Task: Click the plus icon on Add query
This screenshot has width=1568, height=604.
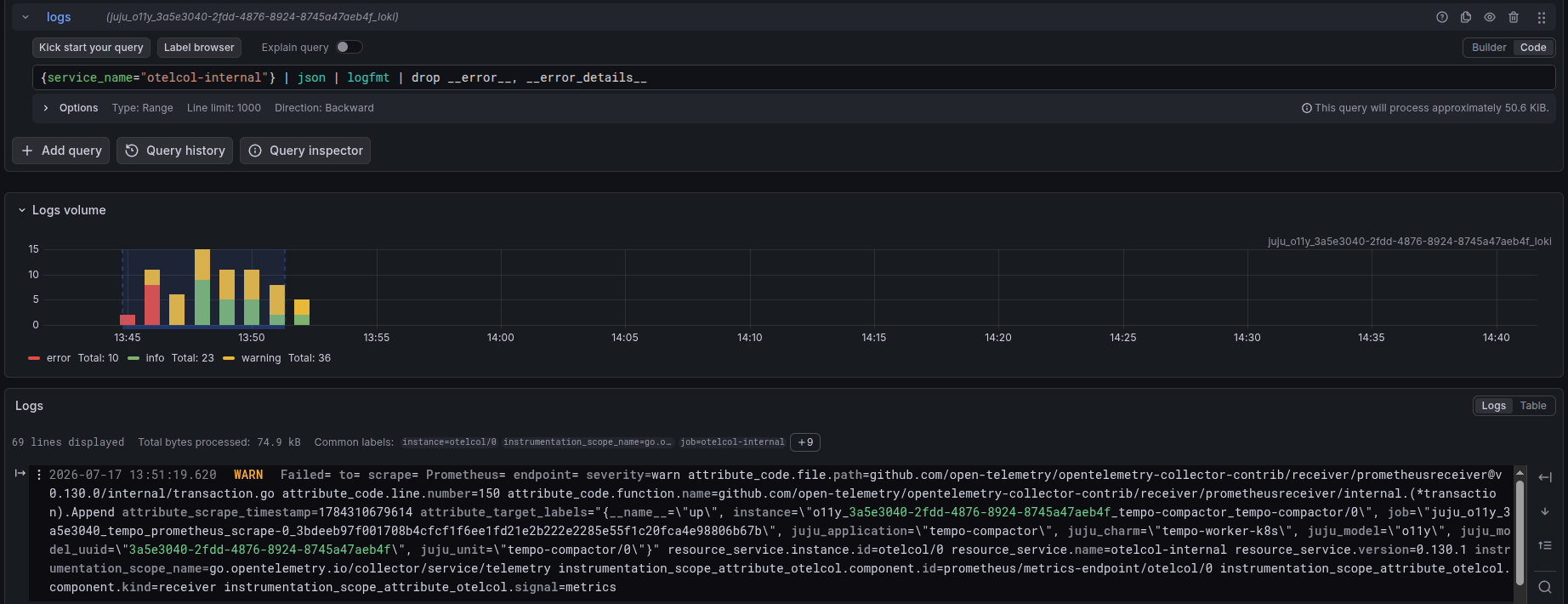Action: pos(27,151)
